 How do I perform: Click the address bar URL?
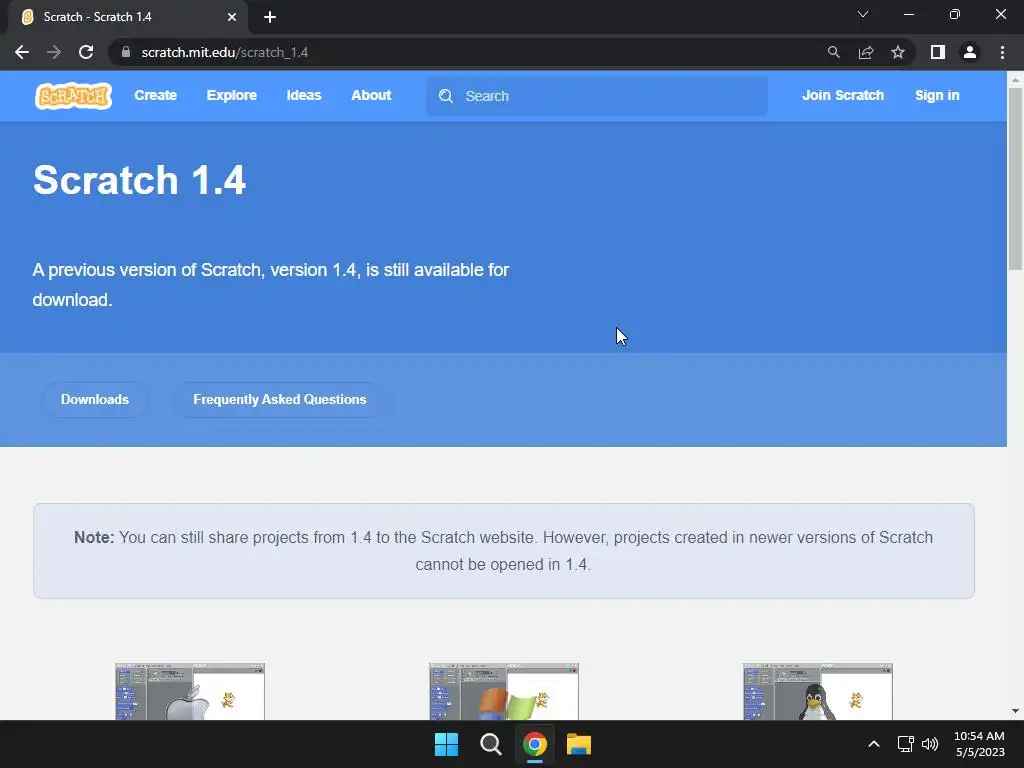(x=225, y=52)
